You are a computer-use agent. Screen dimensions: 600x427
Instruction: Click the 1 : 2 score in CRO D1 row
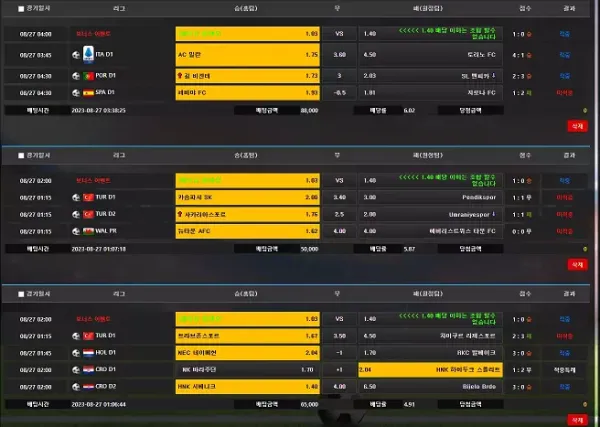tap(518, 370)
